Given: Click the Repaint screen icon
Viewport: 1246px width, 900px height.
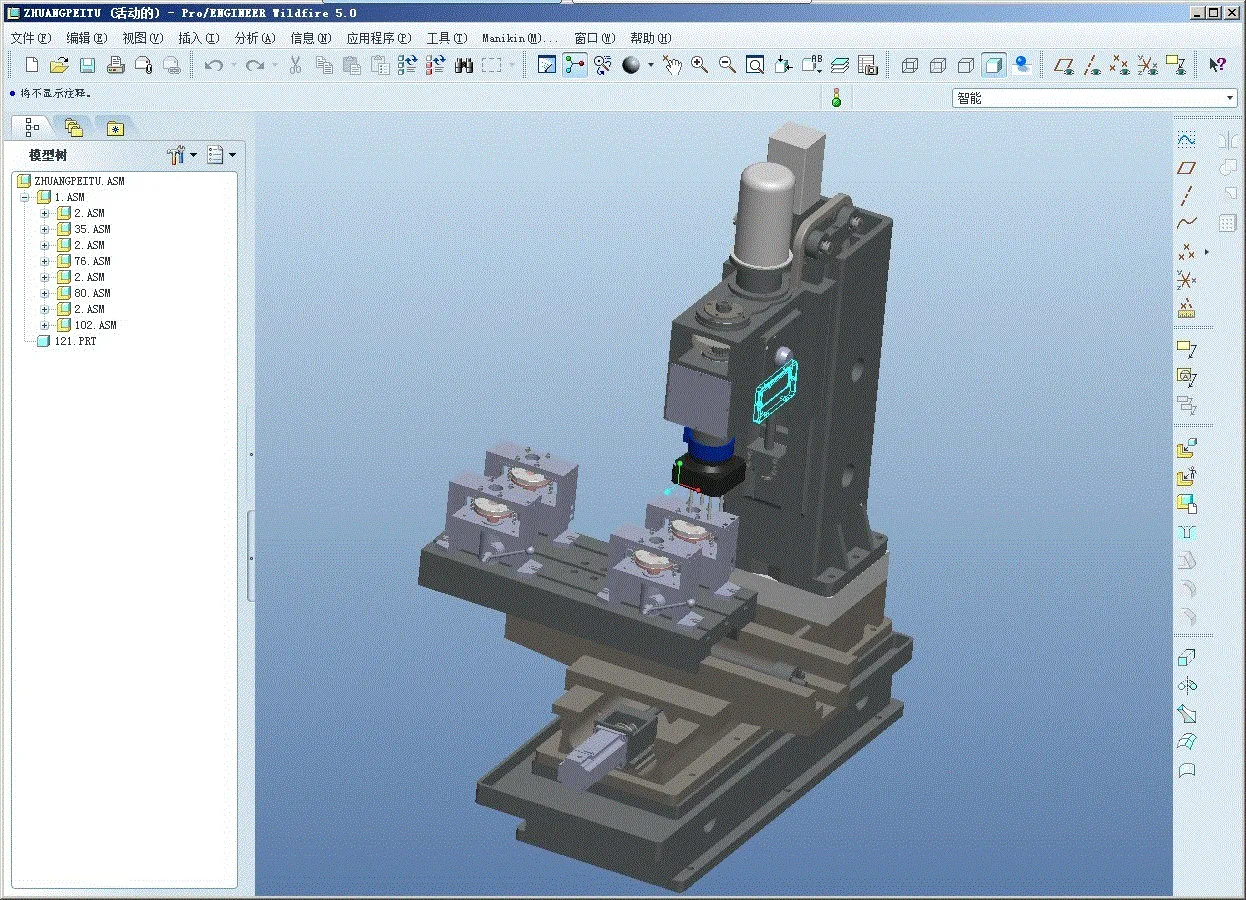Looking at the screenshot, I should click(547, 65).
